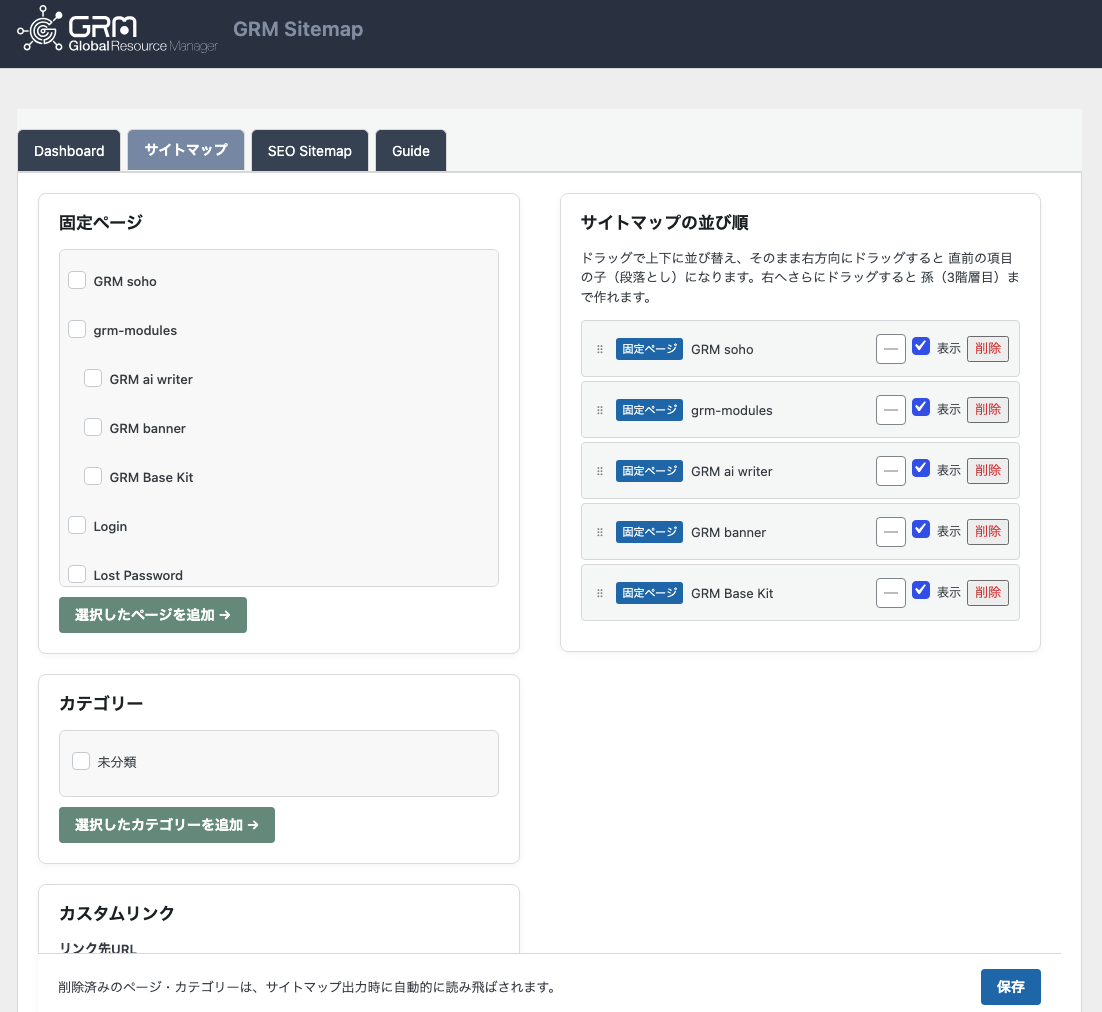The image size is (1102, 1012).
Task: Select the サイトマップ tab
Action: pyautogui.click(x=186, y=150)
